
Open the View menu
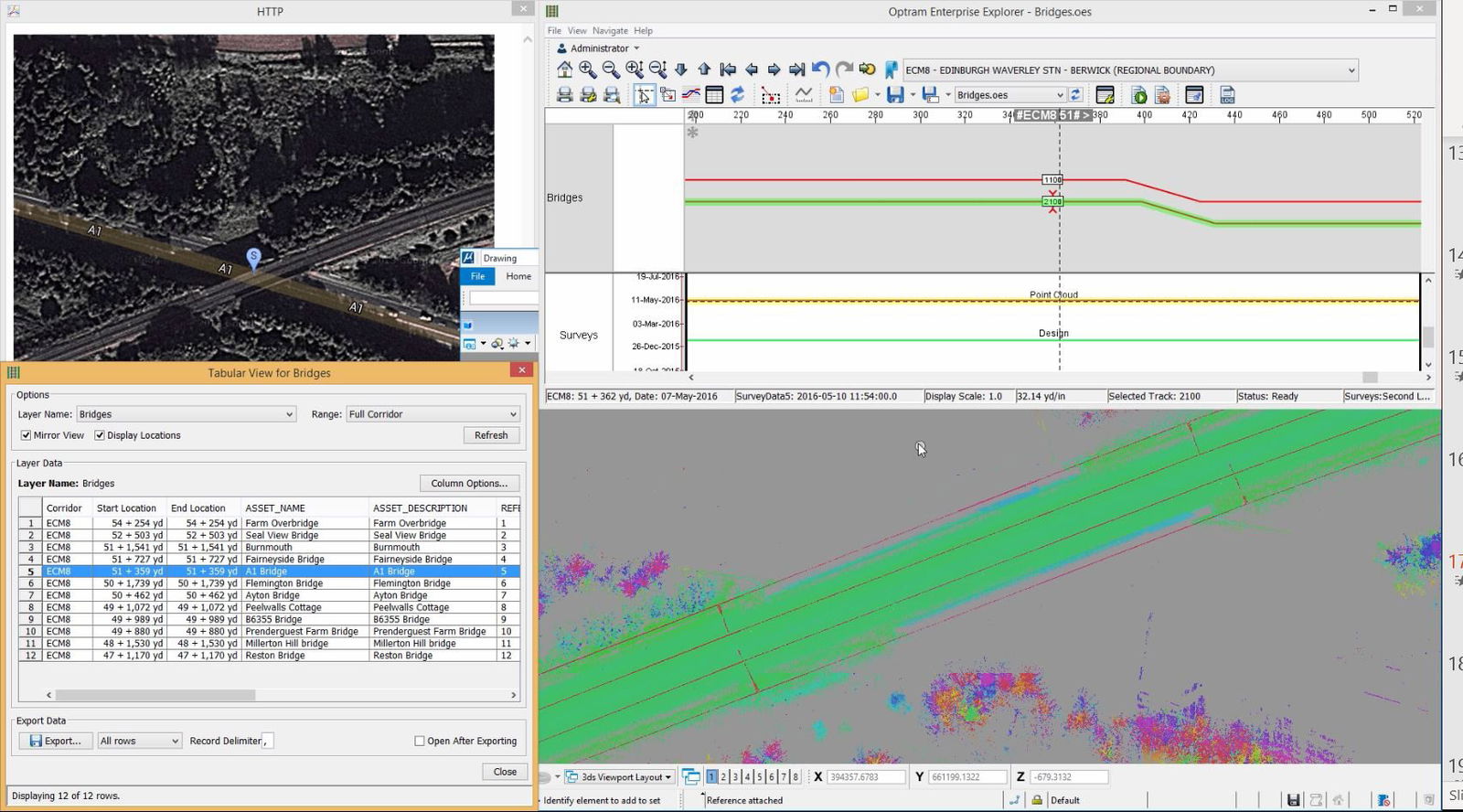pos(577,30)
